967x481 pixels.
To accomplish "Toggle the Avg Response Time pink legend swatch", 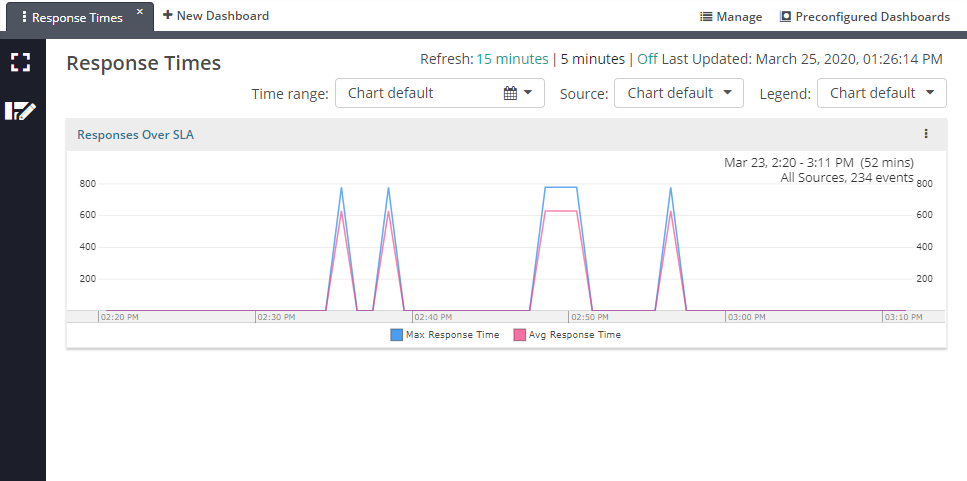I will (x=519, y=335).
